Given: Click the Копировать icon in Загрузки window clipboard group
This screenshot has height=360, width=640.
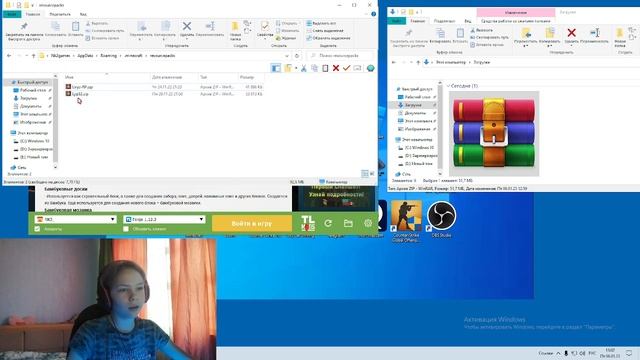Looking at the screenshot, I should coord(440,33).
